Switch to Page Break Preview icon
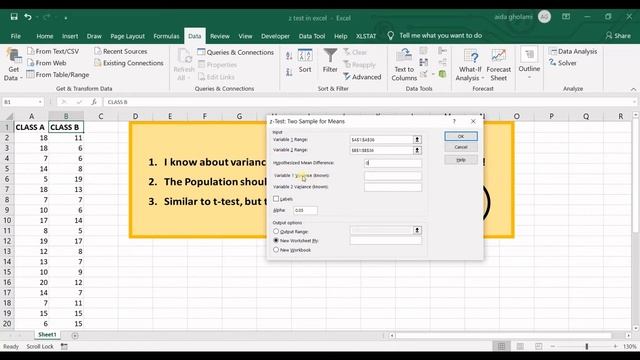The height and width of the screenshot is (360, 640). [x=538, y=346]
